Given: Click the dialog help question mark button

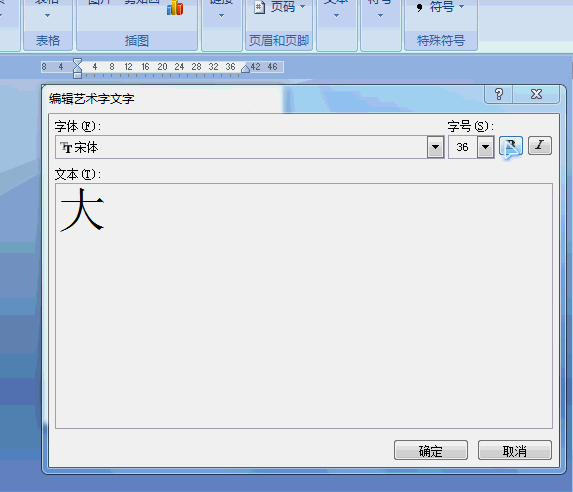Looking at the screenshot, I should [x=499, y=94].
